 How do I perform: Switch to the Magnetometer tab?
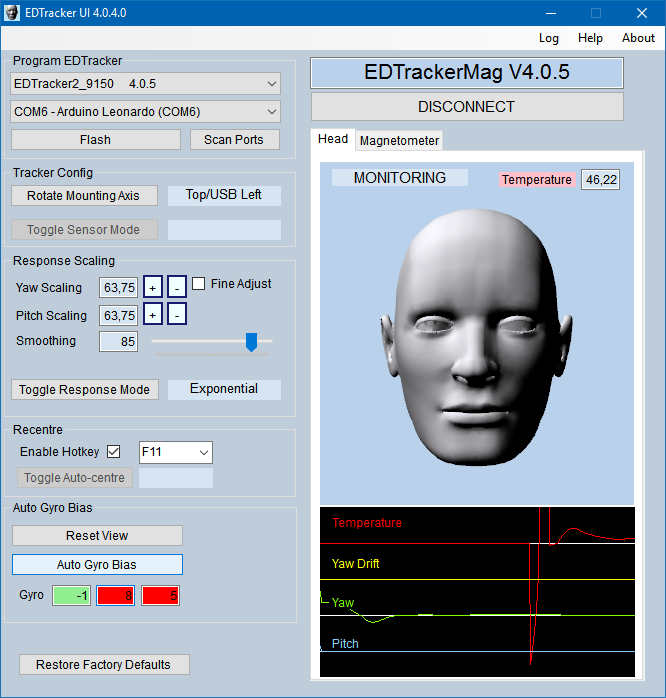coord(399,141)
